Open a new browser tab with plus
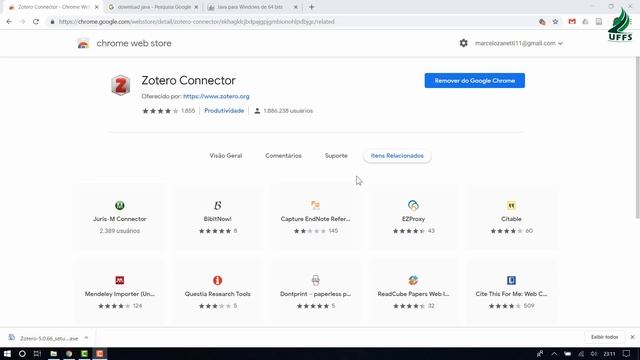Screen dimensions: 640x360 tap(311, 7)
